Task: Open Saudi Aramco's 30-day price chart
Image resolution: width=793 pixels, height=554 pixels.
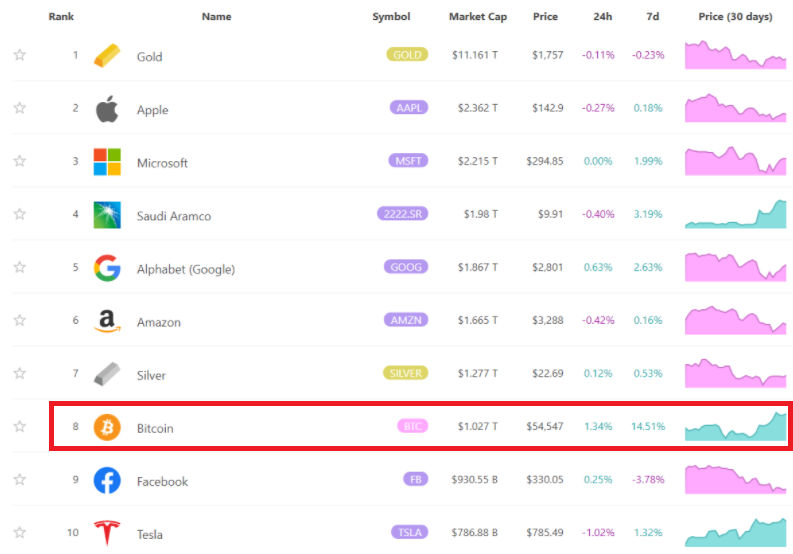Action: [735, 214]
